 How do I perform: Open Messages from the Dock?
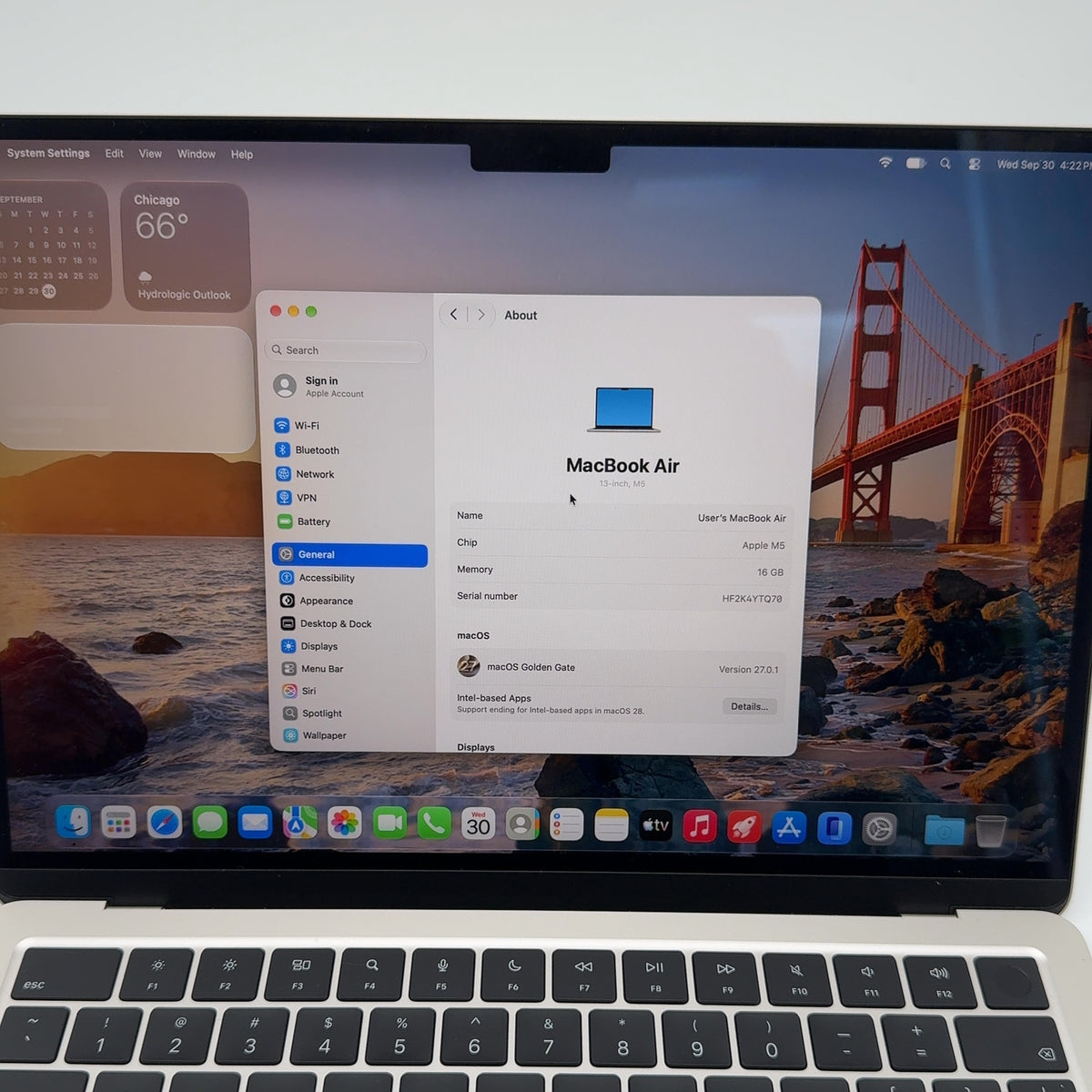(x=209, y=823)
